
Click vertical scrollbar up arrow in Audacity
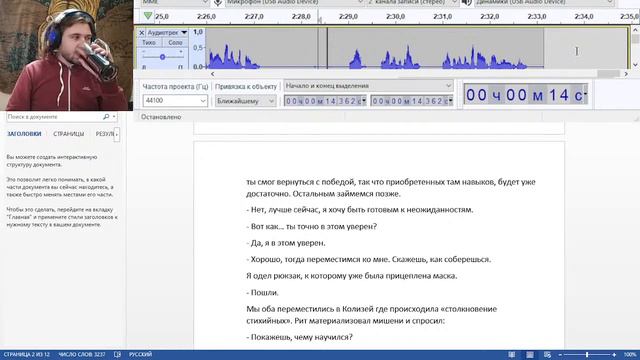point(635,30)
